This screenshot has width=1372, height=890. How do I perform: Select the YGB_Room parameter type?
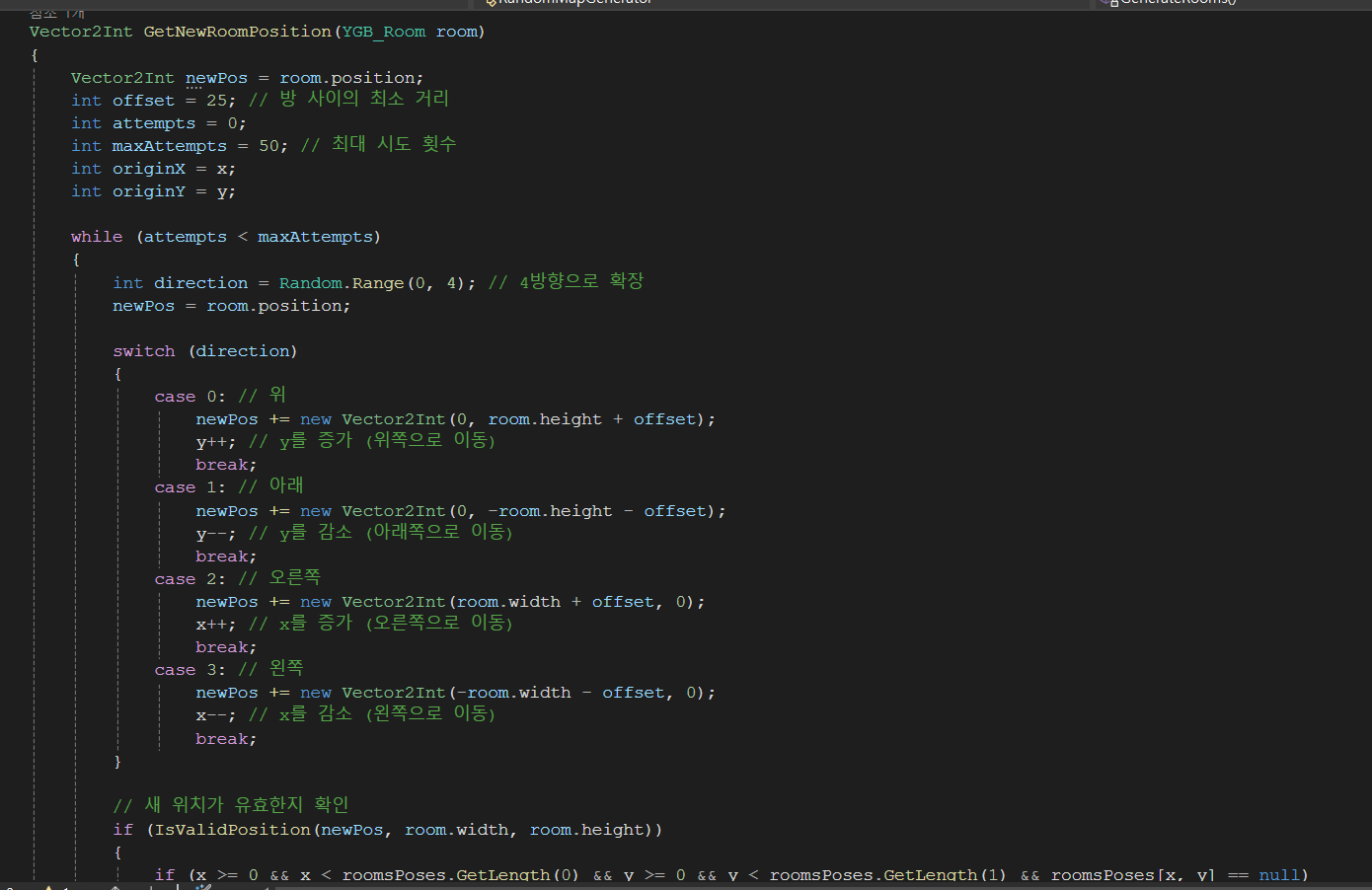point(384,32)
